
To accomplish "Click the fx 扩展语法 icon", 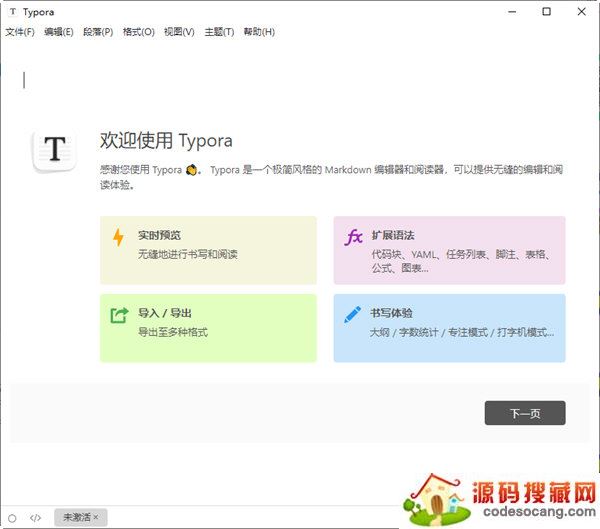I will click(x=353, y=237).
